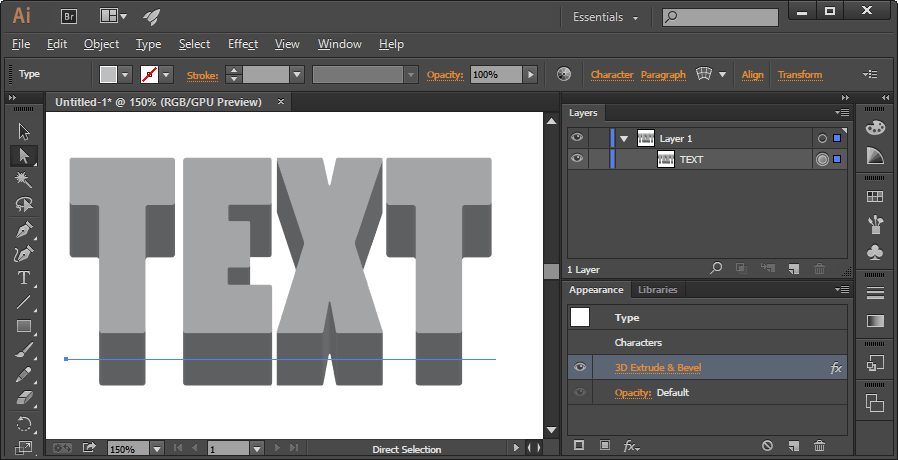Select the Rotate tool
Screen dimensions: 898x460
(x=23, y=424)
